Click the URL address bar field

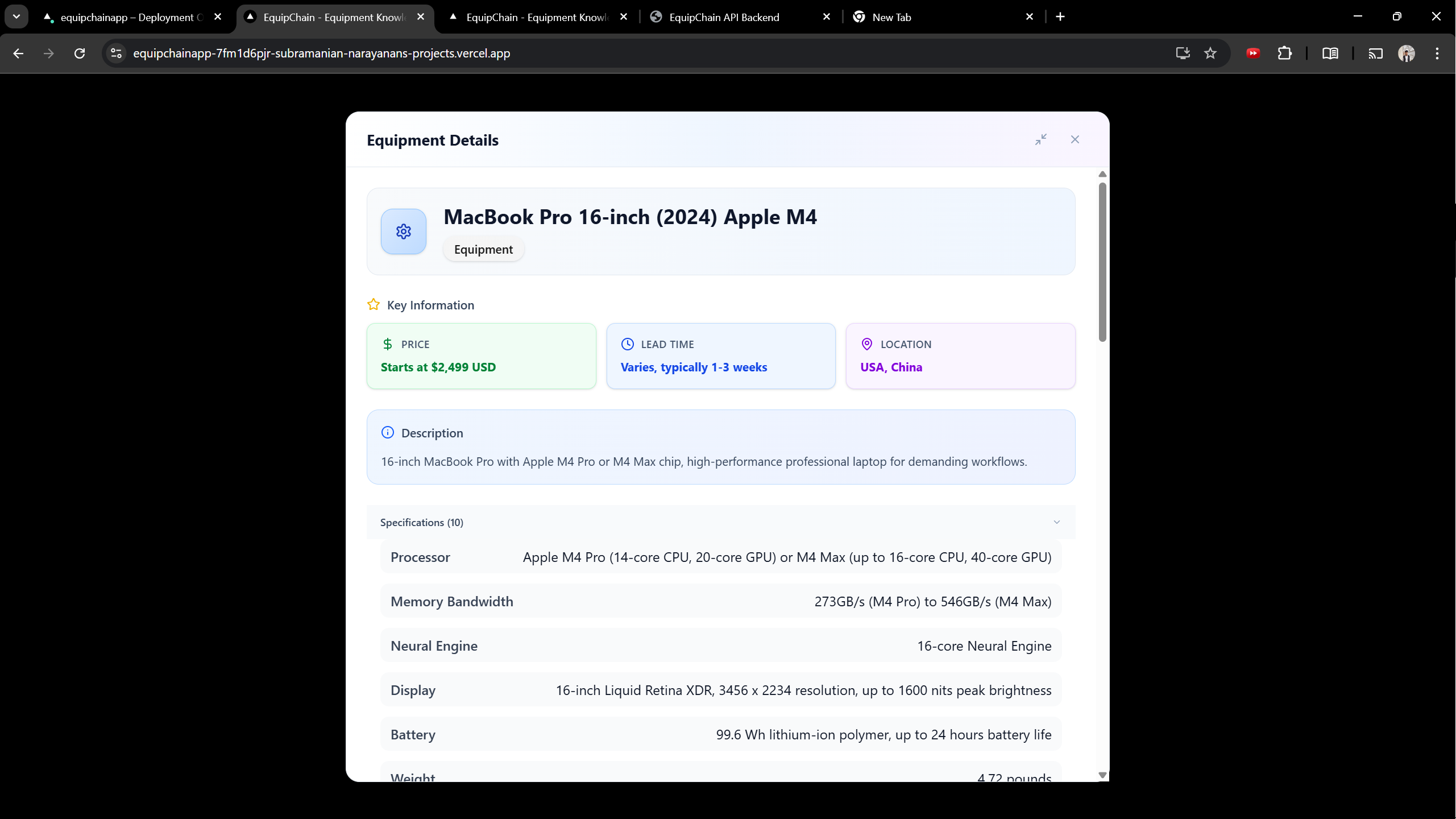pyautogui.click(x=625, y=53)
